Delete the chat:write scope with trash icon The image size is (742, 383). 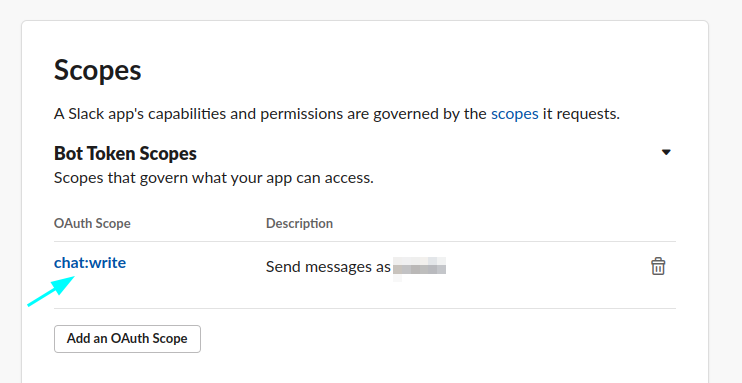(658, 266)
